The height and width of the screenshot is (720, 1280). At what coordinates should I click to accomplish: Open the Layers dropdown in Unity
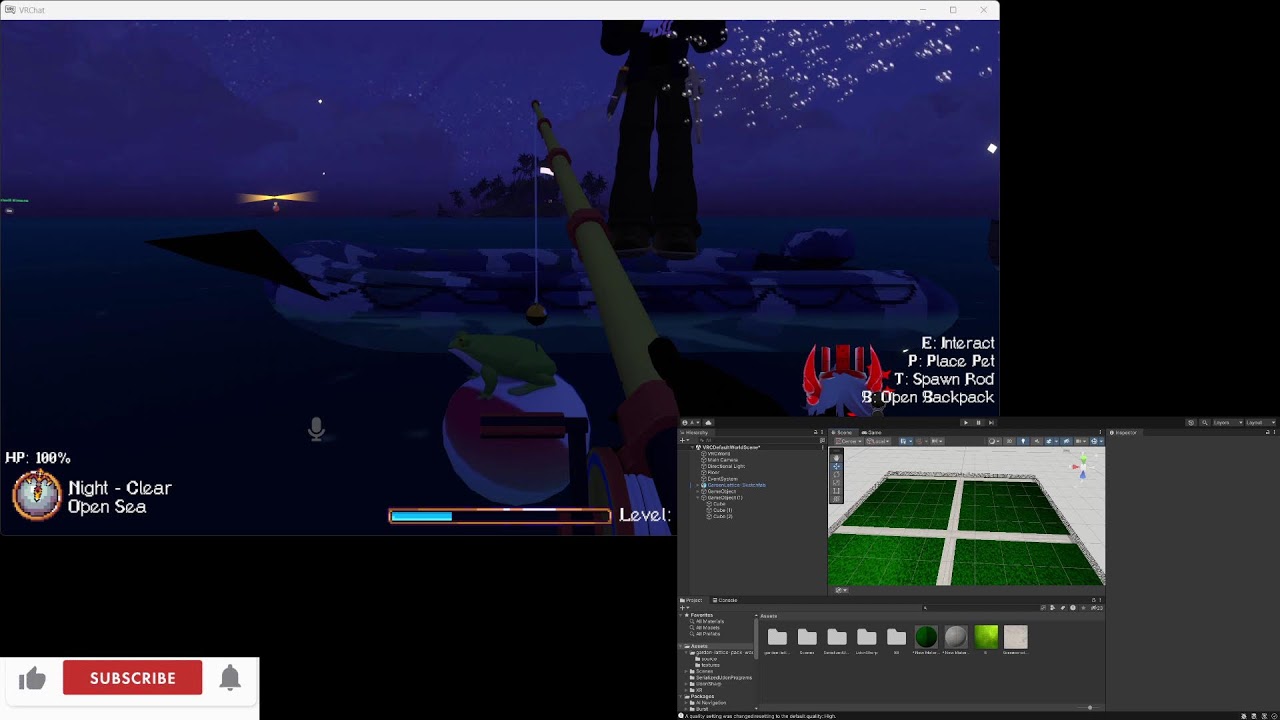click(1228, 422)
